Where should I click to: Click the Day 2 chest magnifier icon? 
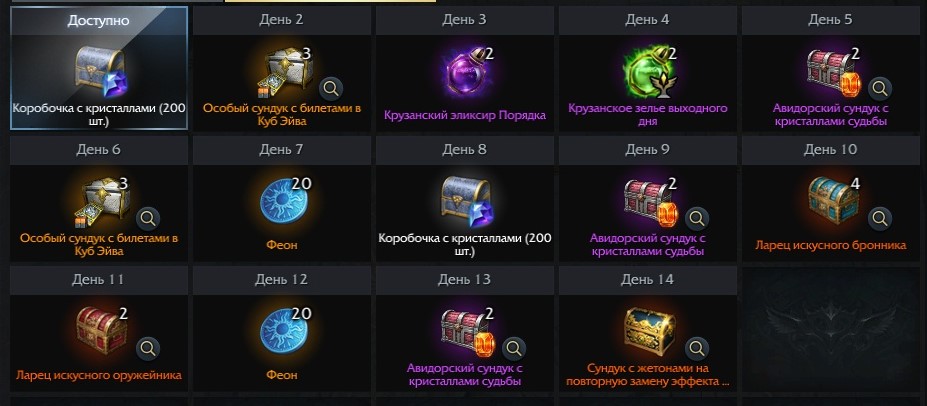pos(331,89)
